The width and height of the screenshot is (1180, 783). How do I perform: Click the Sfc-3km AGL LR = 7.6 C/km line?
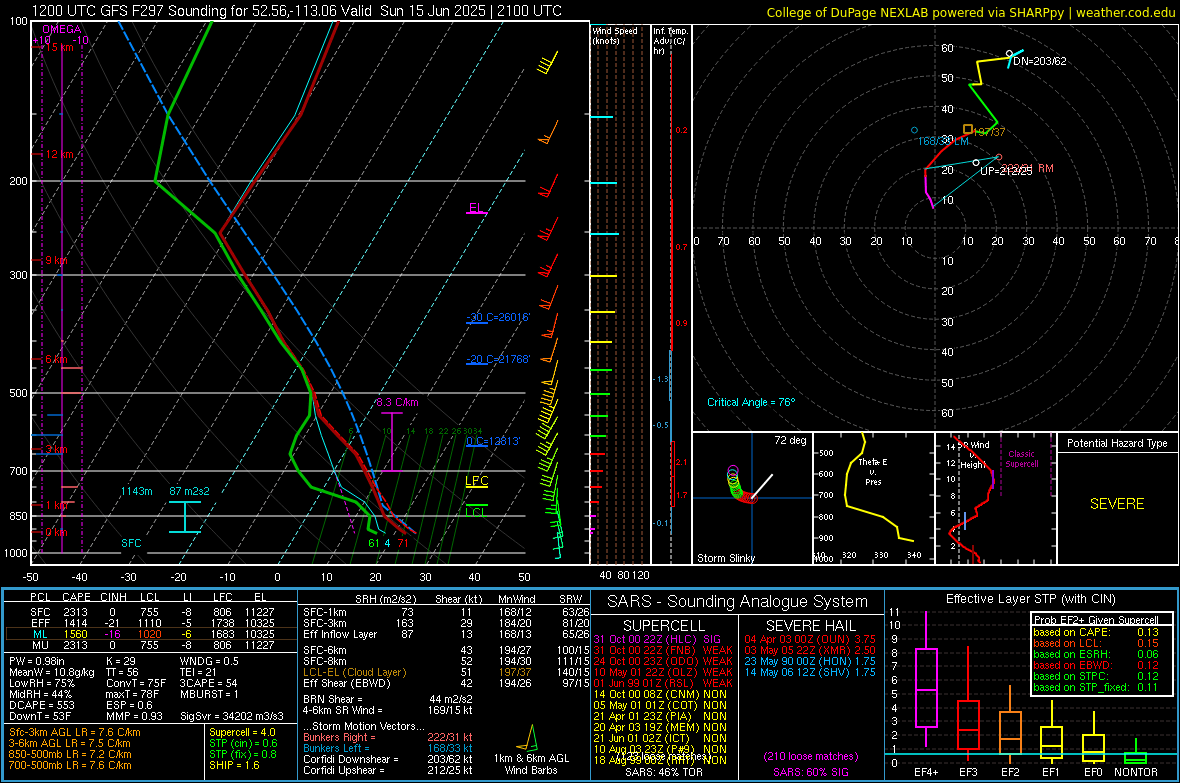(x=75, y=732)
